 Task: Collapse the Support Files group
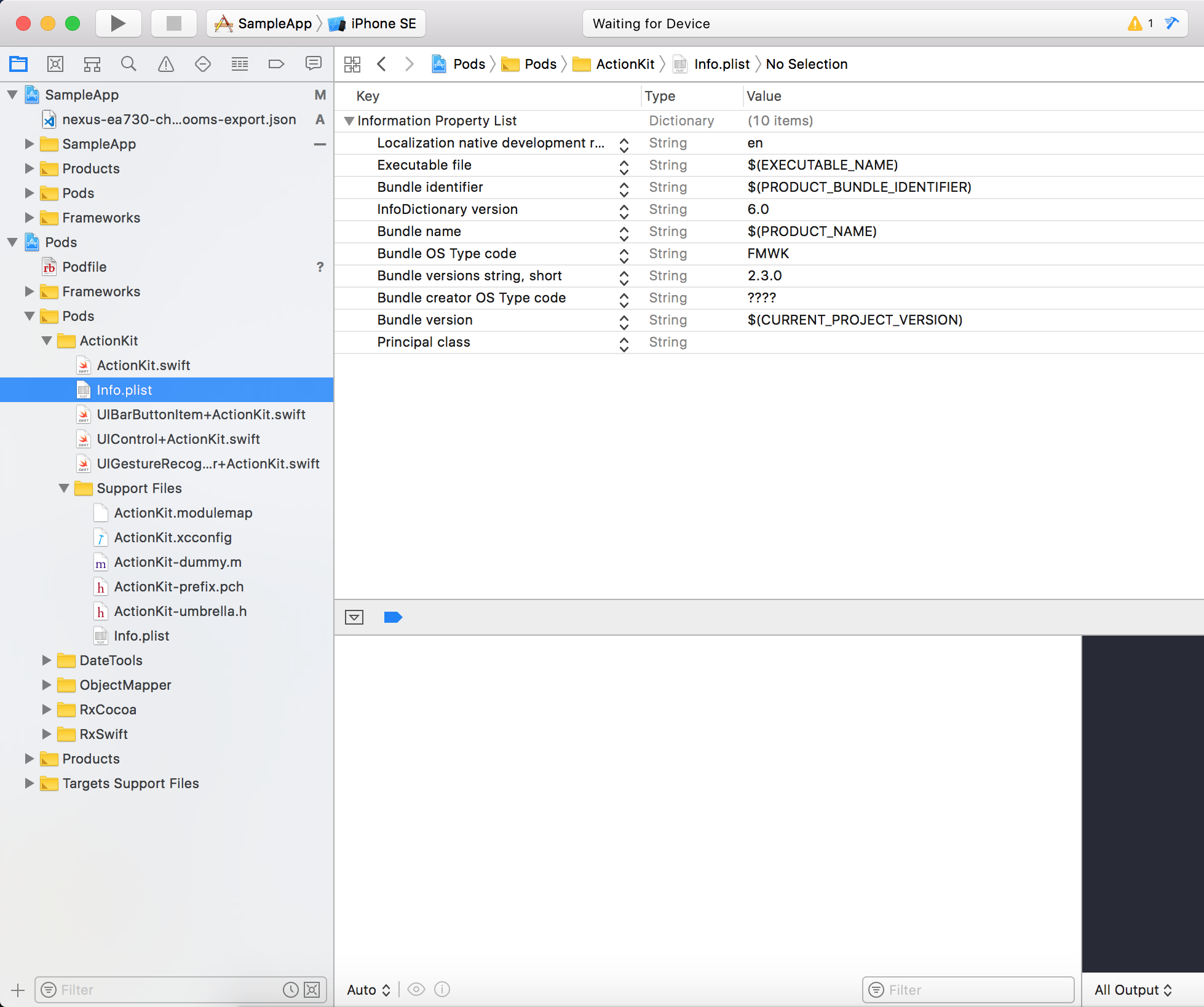(x=64, y=488)
